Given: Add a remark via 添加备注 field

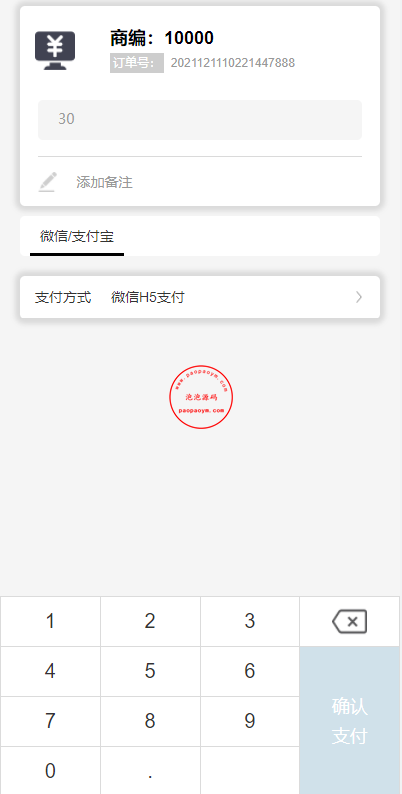Looking at the screenshot, I should (104, 182).
